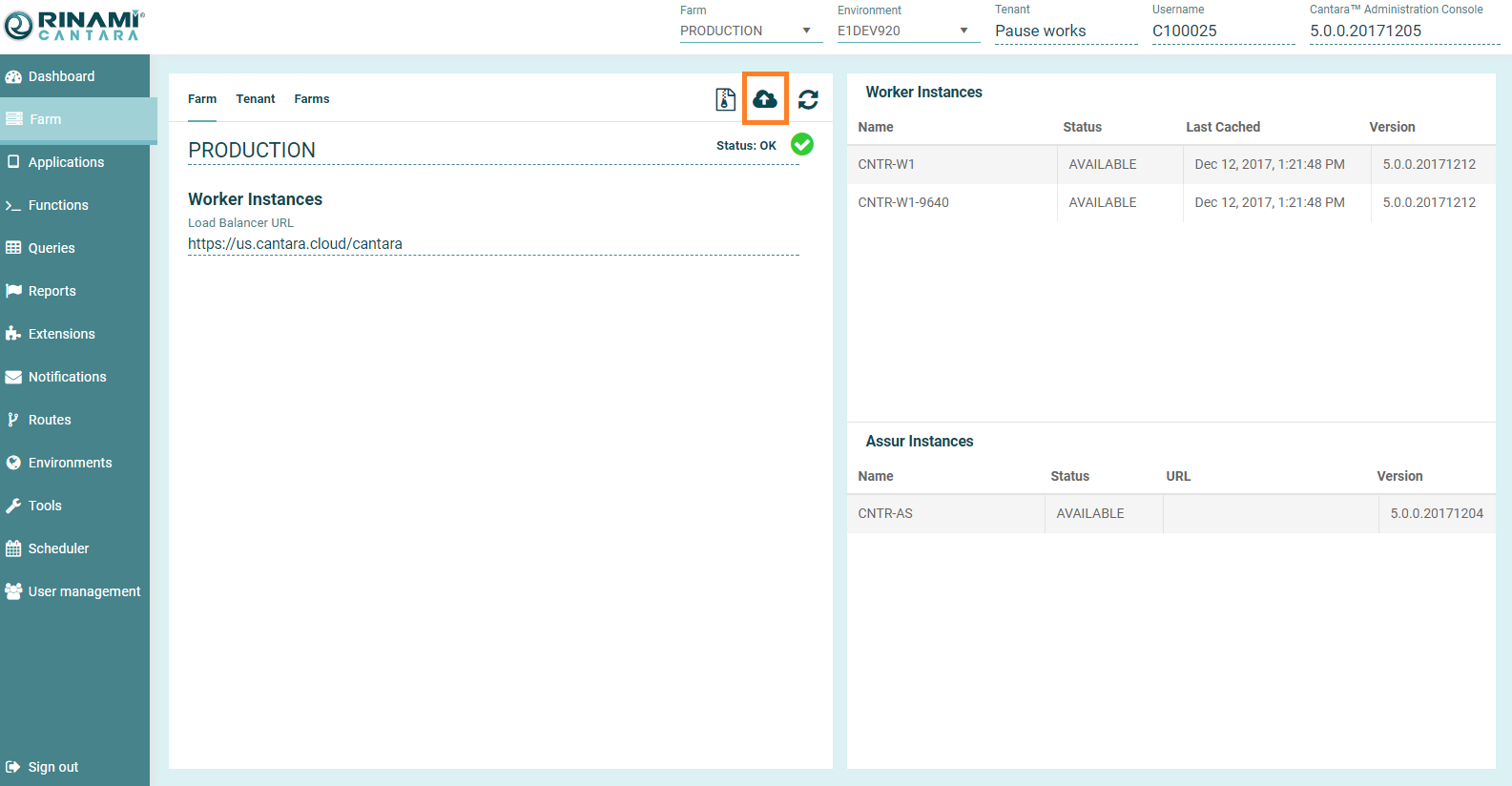The width and height of the screenshot is (1512, 786).
Task: Expand the Farm PRODUCTION dropdown
Action: pyautogui.click(x=749, y=31)
